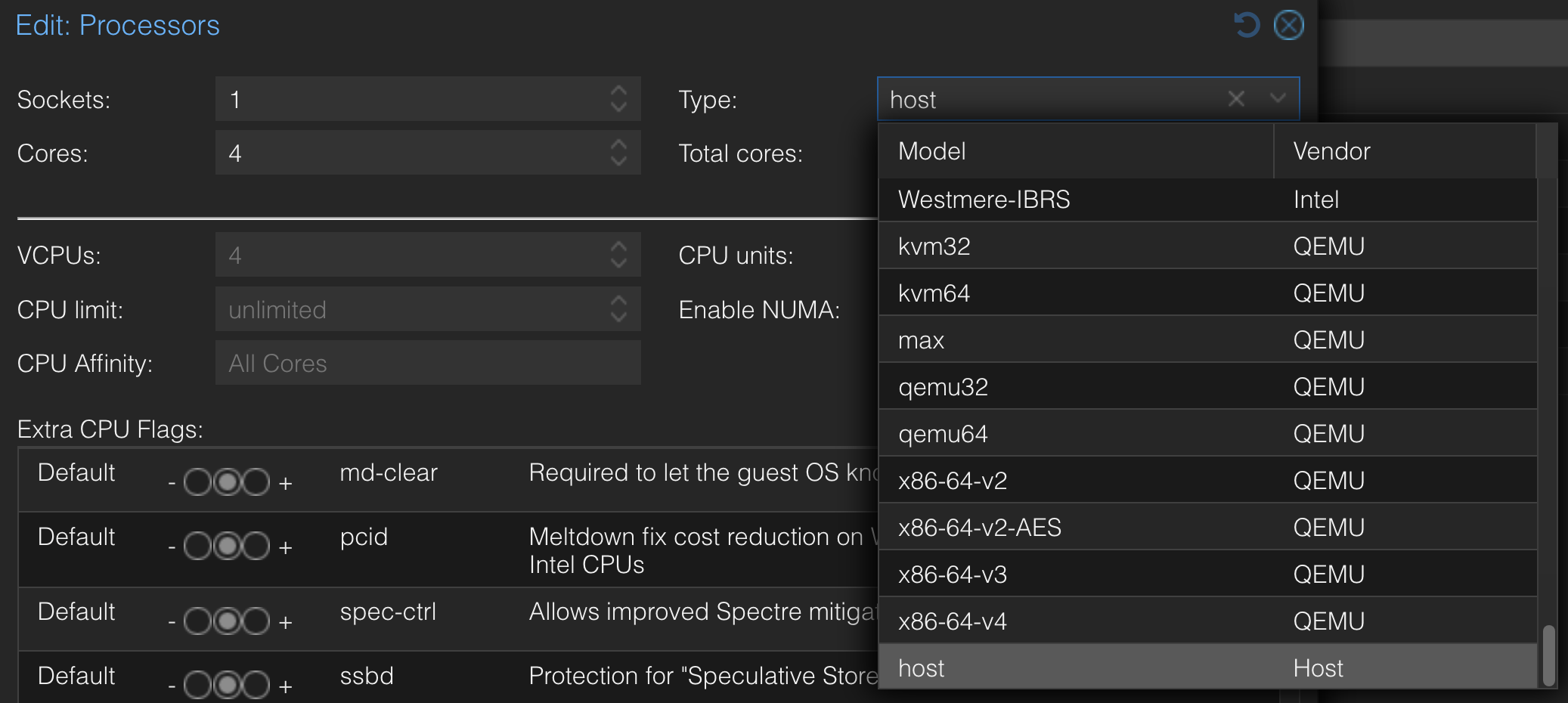
Task: Increase the Sockets spinner value
Action: [618, 91]
